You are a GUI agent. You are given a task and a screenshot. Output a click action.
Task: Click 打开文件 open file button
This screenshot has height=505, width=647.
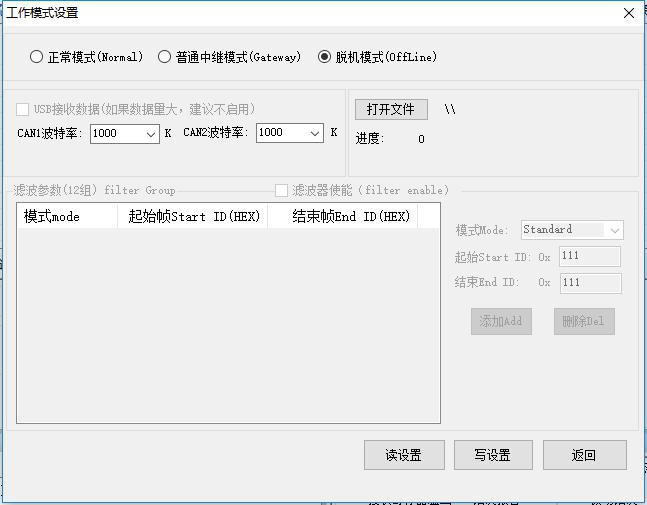click(390, 109)
